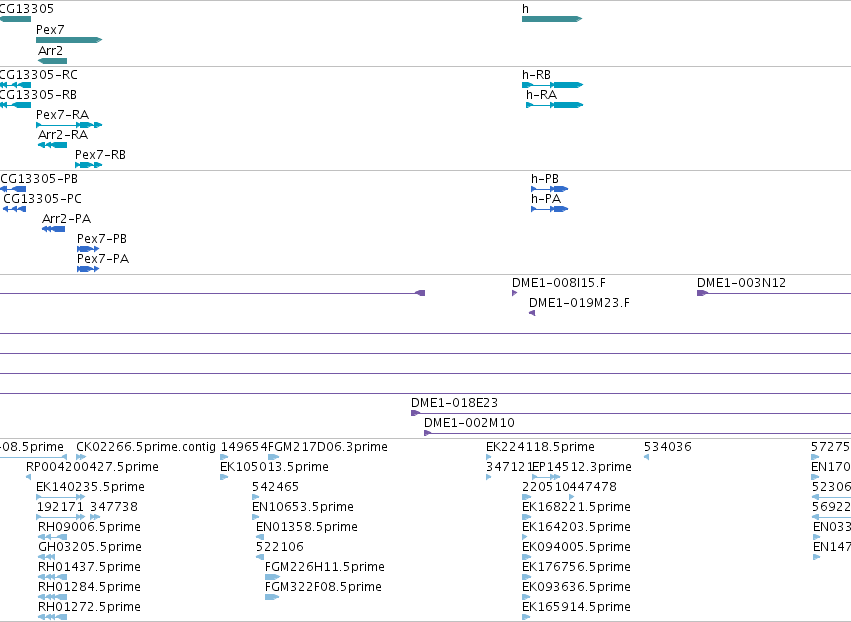Open the Pex7-RB transcript label
This screenshot has width=851, height=622.
[100, 155]
